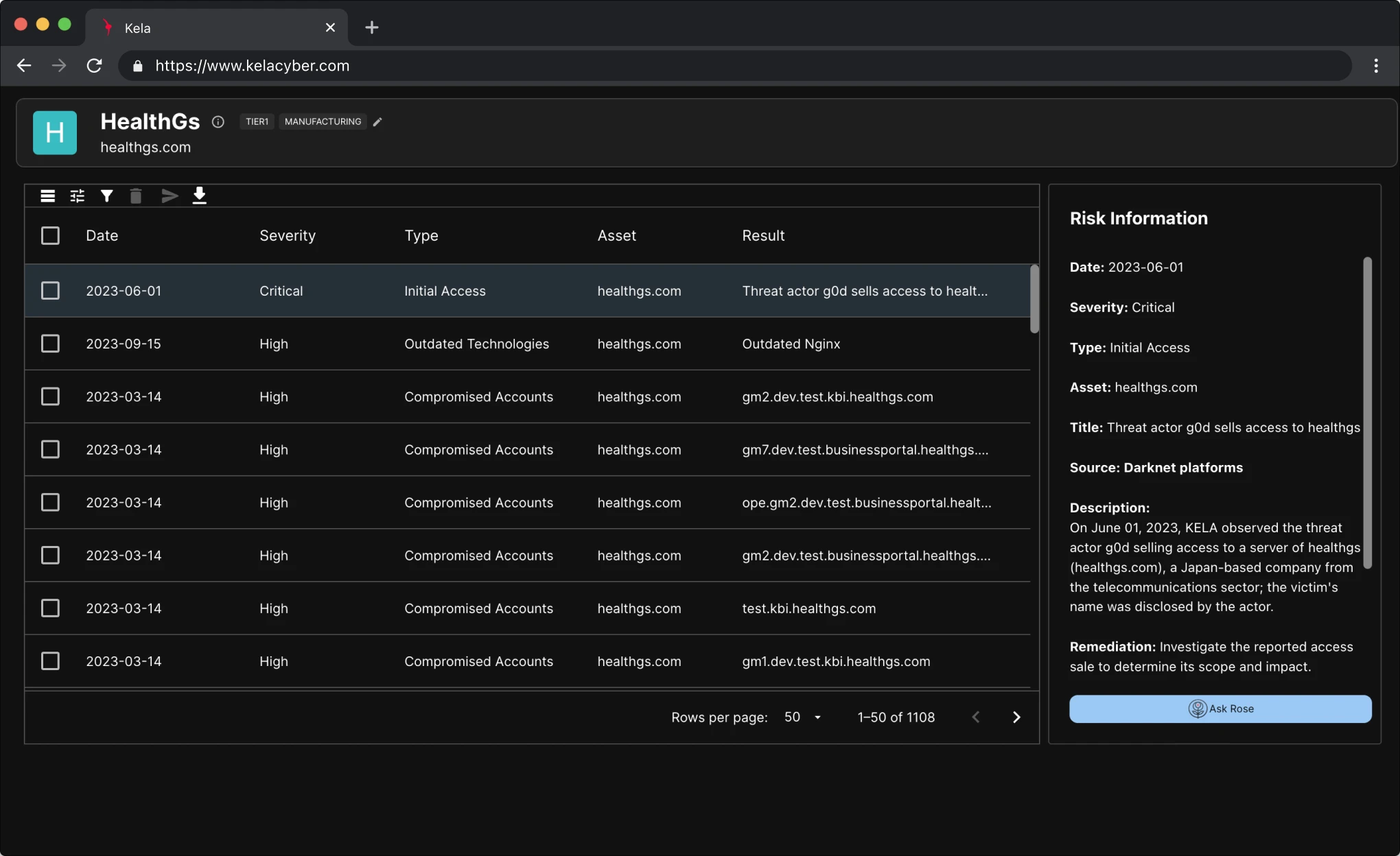Viewport: 1400px width, 856px height.
Task: Click the Risk Information heading
Action: coord(1139,218)
